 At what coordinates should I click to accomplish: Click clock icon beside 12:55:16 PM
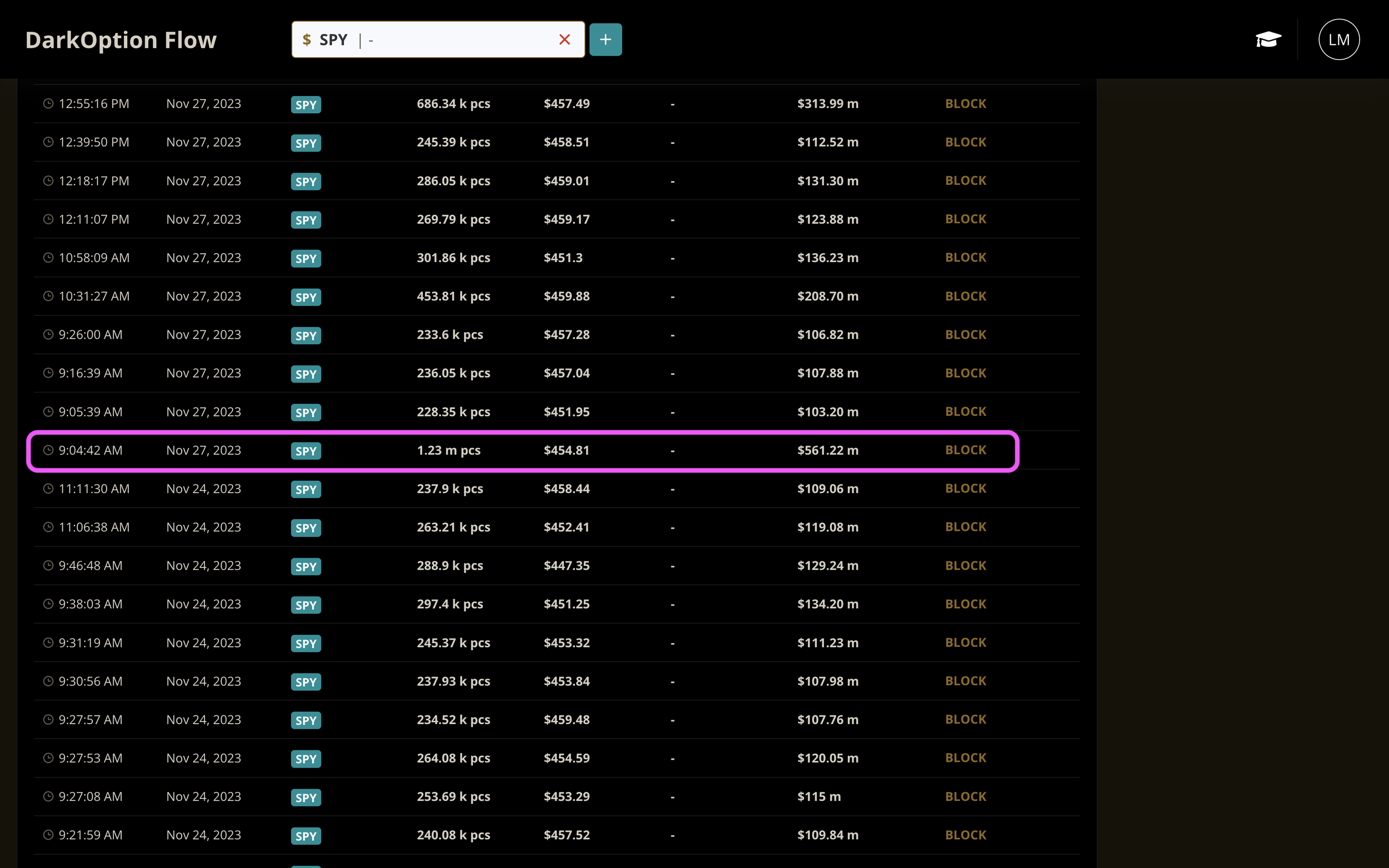point(48,104)
